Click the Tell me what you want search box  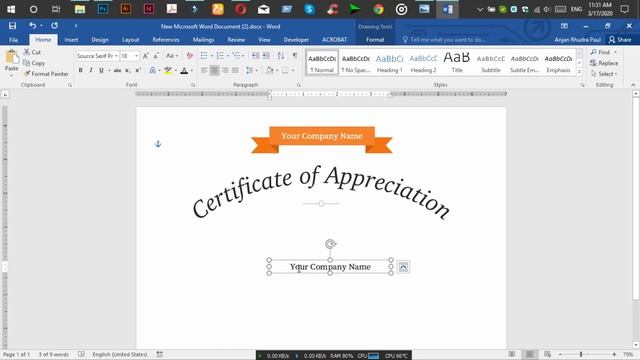click(448, 40)
